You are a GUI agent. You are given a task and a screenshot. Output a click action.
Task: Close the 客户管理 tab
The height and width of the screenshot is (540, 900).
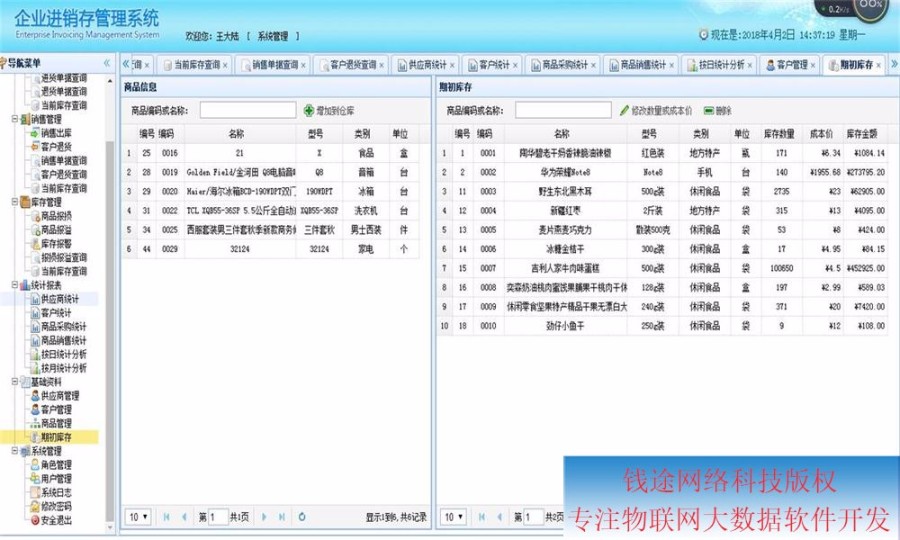[814, 66]
